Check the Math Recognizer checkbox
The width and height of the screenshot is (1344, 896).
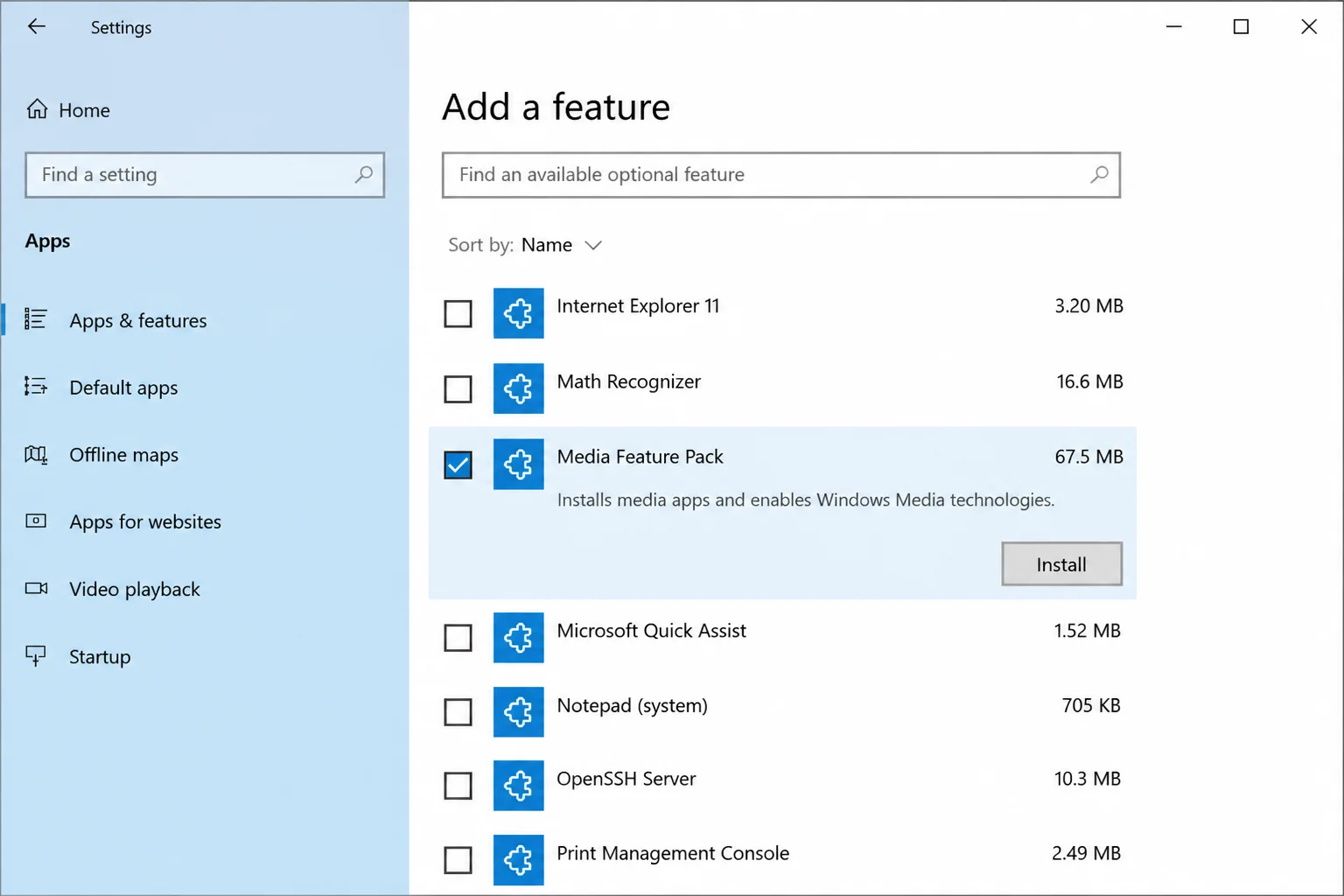click(x=458, y=388)
